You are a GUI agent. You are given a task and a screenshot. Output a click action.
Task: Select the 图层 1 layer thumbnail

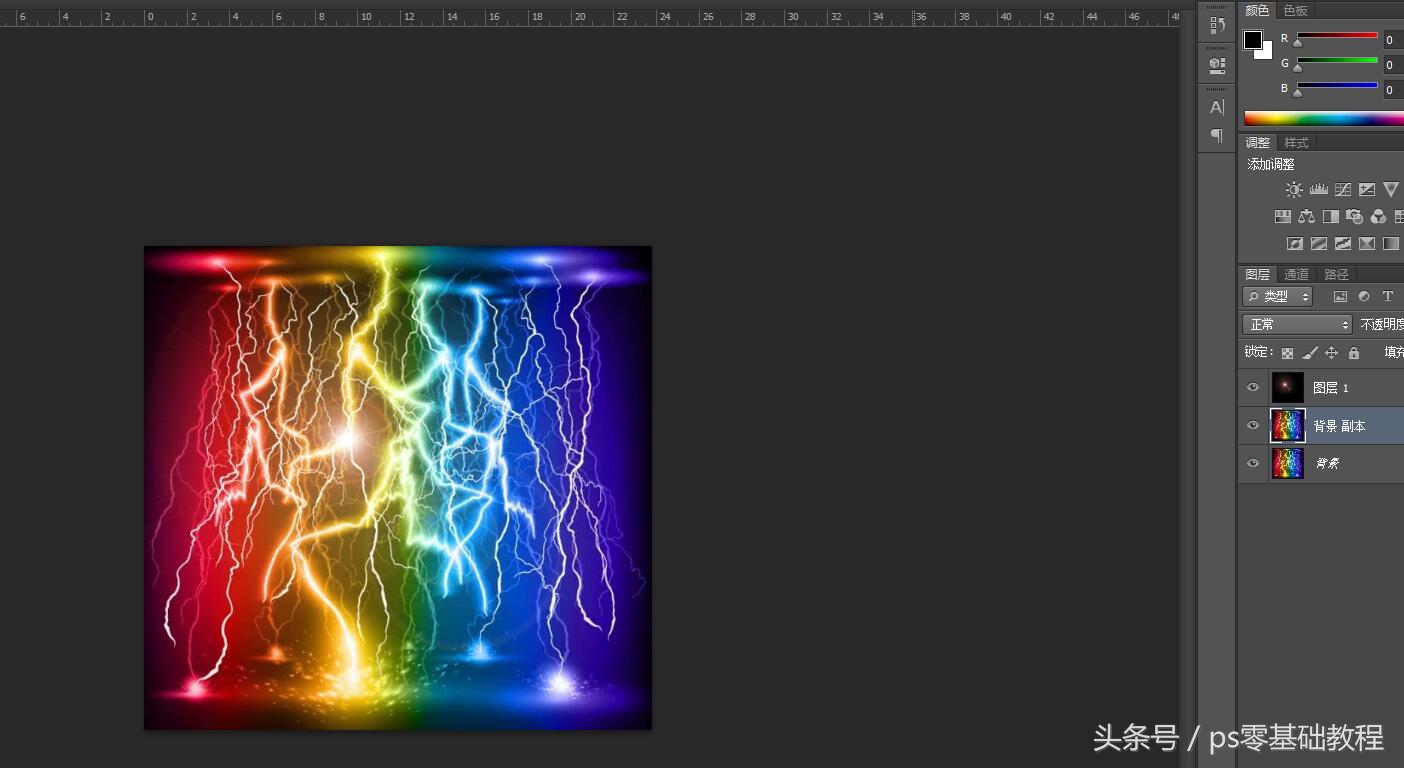pos(1287,388)
